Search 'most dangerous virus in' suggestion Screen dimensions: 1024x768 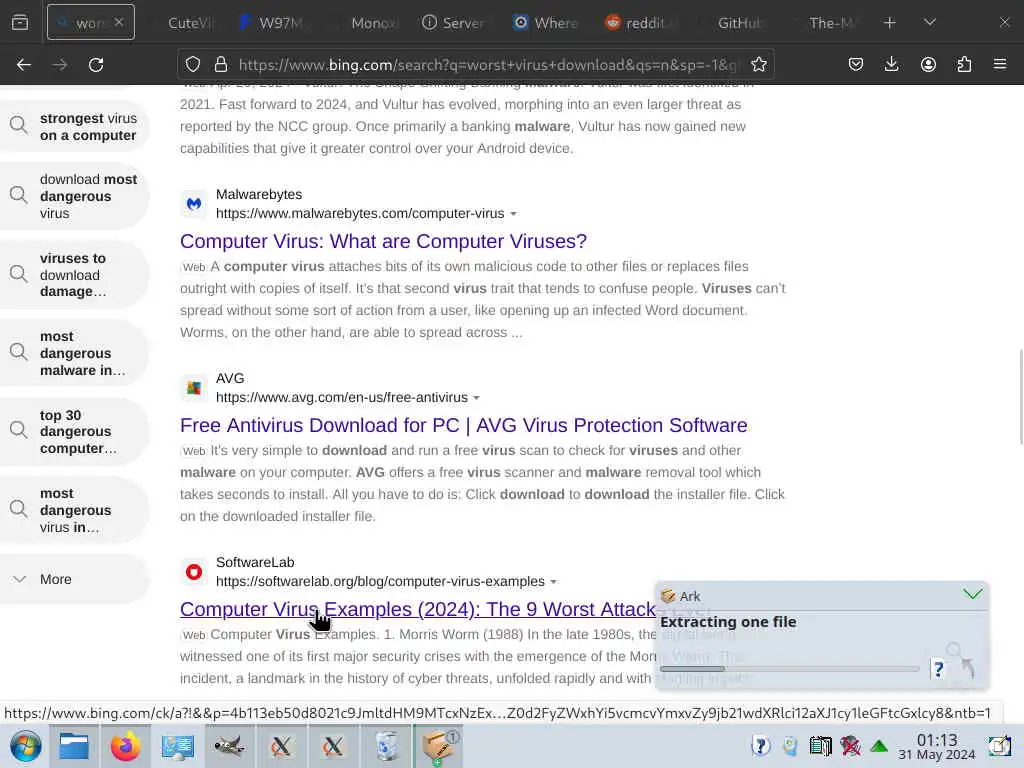point(75,510)
